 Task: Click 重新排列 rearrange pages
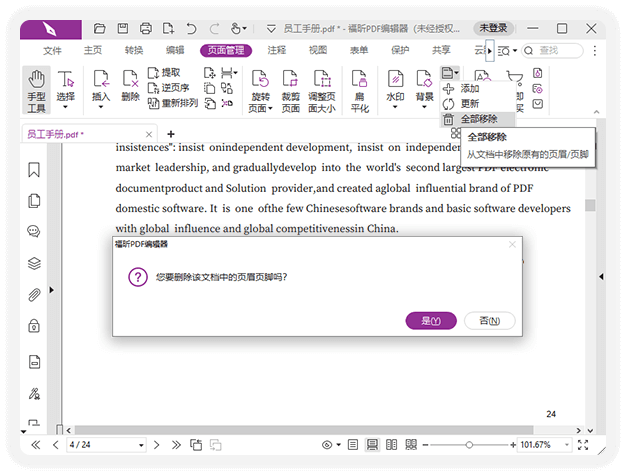pos(172,103)
